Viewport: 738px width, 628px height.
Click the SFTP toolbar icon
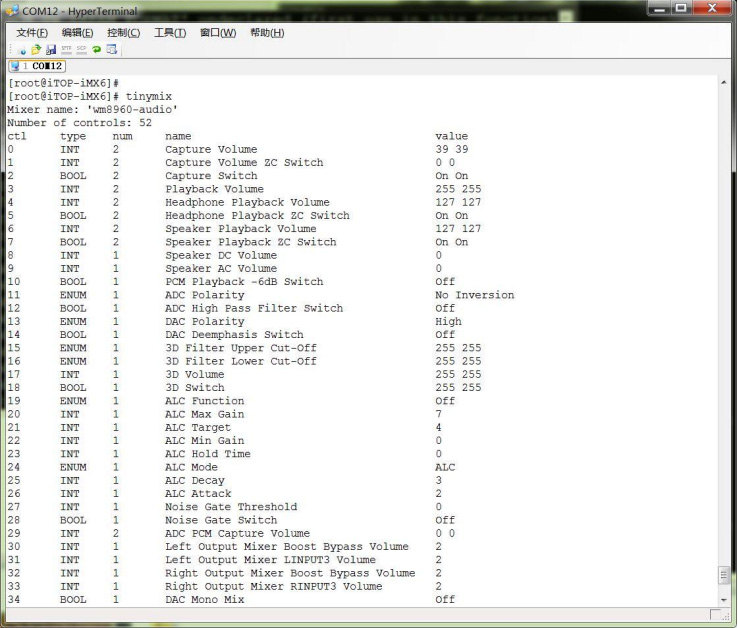point(66,49)
